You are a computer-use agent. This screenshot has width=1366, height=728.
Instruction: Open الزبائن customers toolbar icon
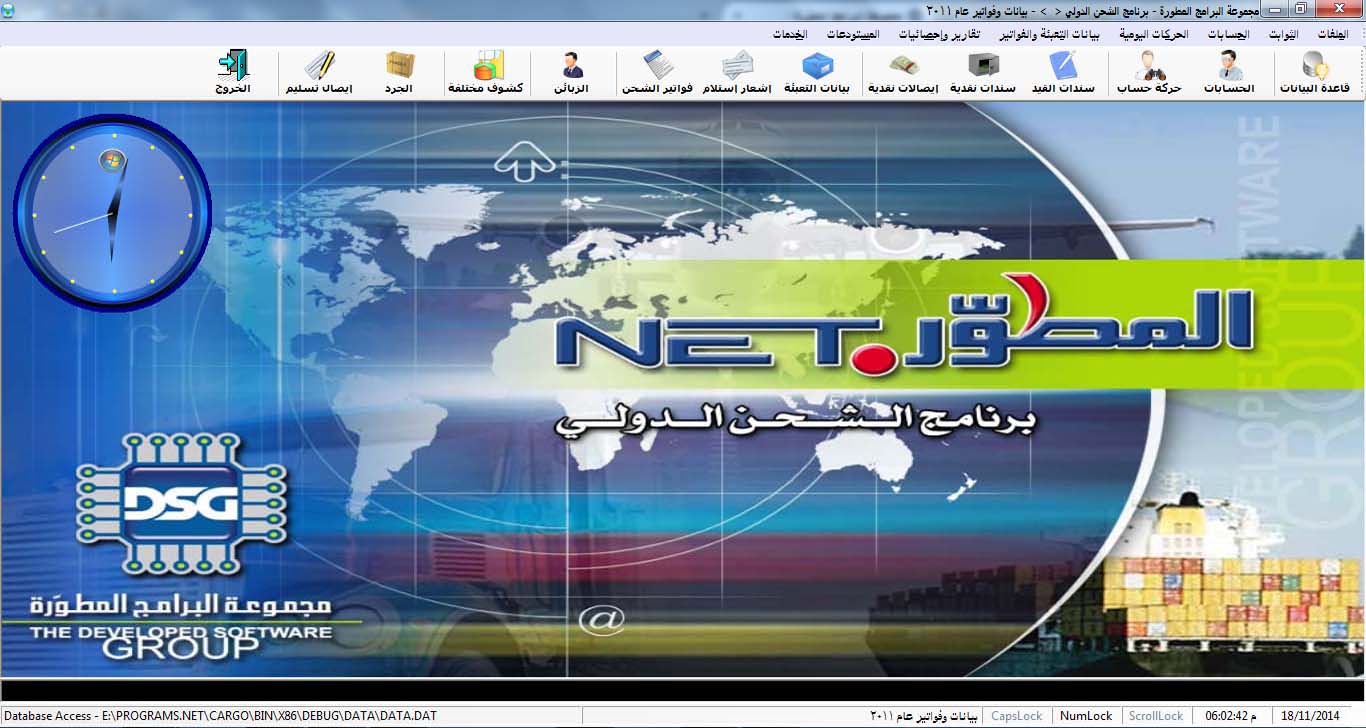[572, 73]
